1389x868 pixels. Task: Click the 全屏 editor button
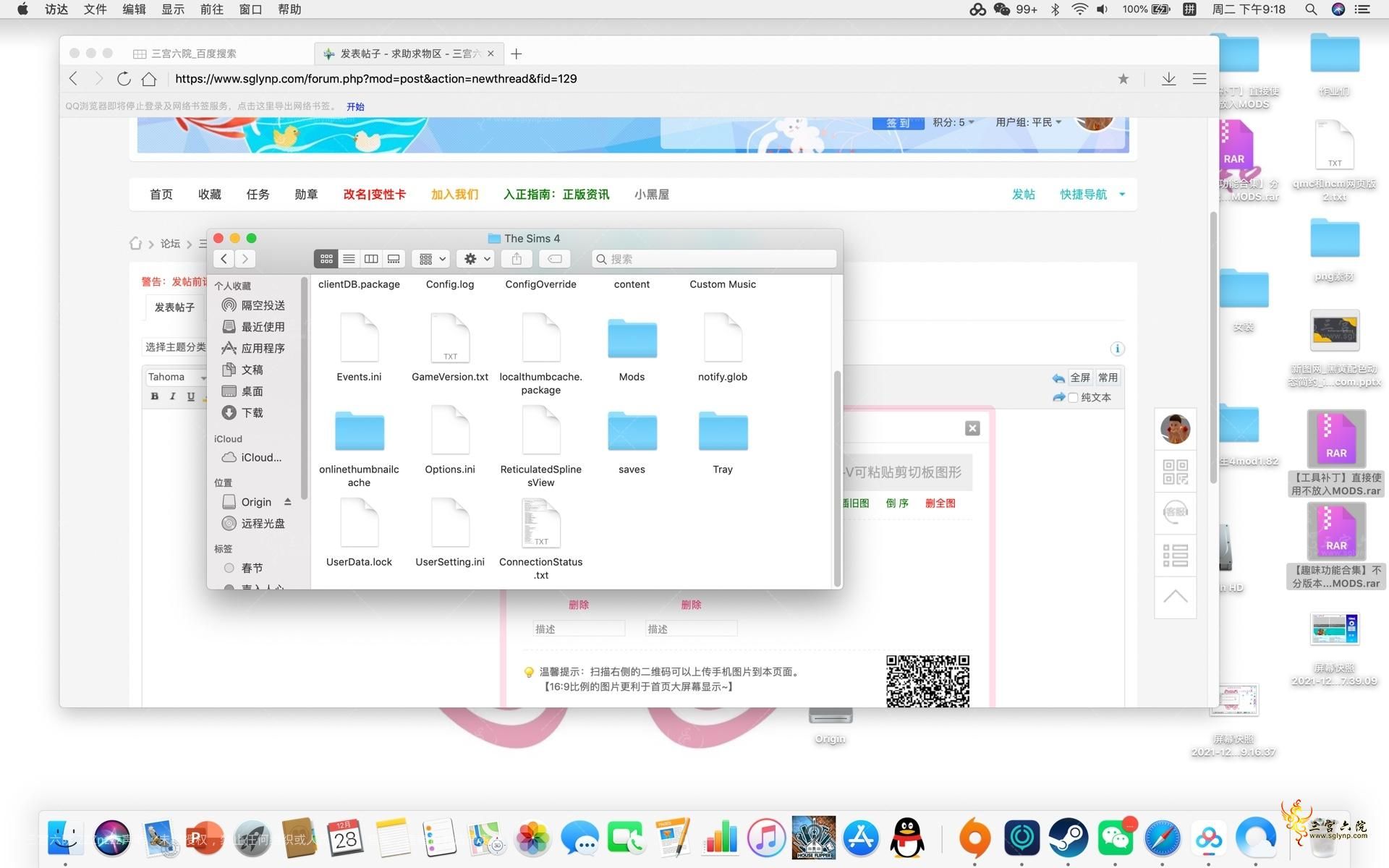[1079, 378]
